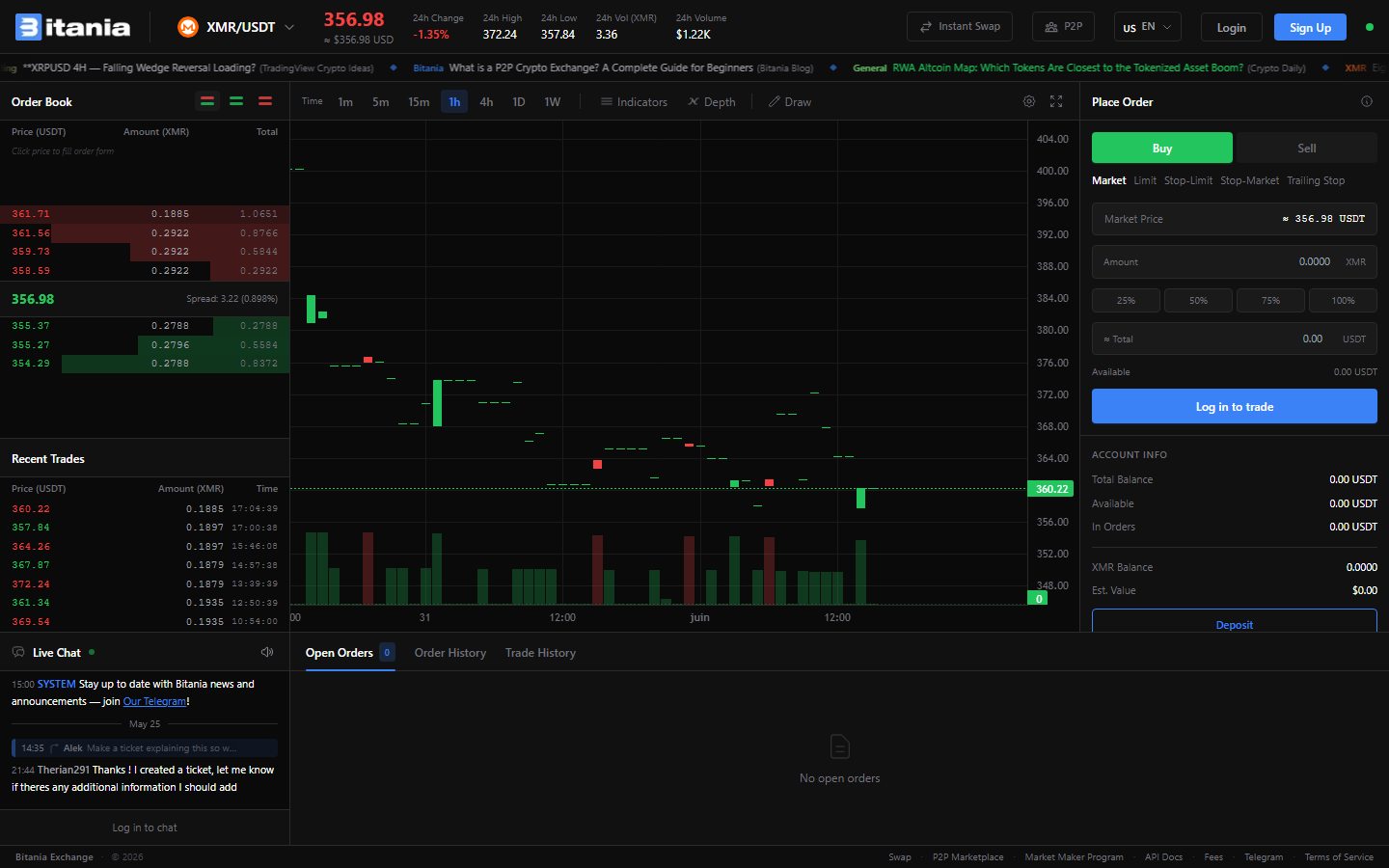
Task: Open the P2P Crypto Exchange guide news
Action: tap(613, 68)
